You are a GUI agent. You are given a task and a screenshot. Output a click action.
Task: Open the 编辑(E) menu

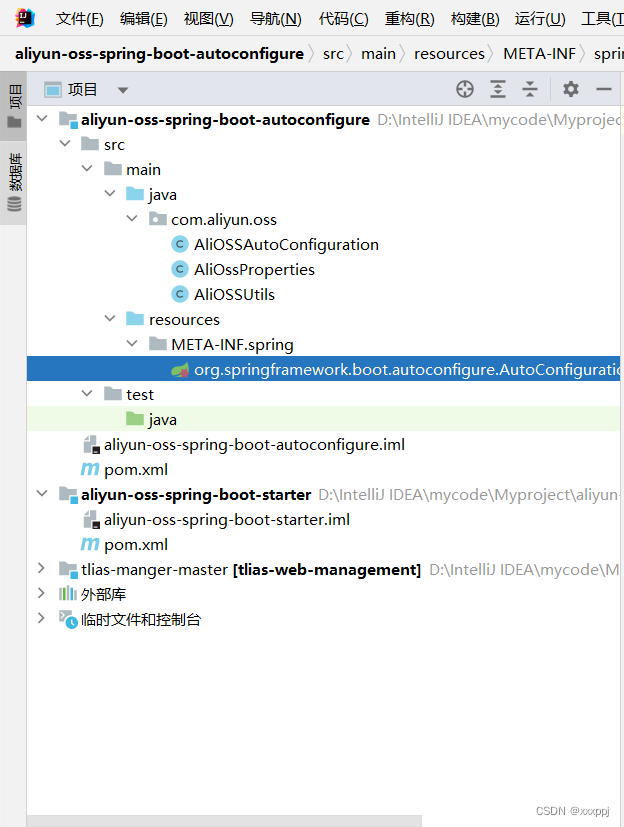coord(143,20)
